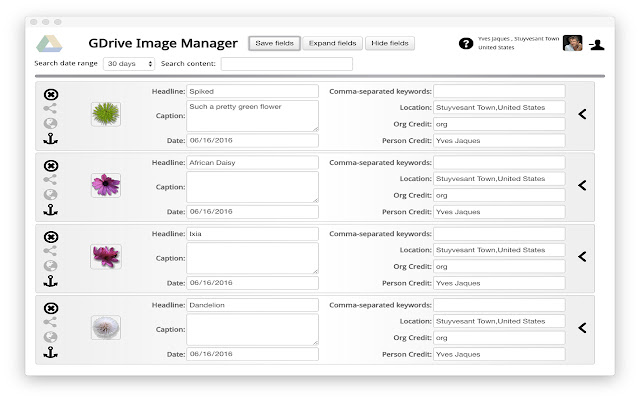Click globe icon in Dandelion row
This screenshot has width=640, height=400.
click(x=51, y=337)
